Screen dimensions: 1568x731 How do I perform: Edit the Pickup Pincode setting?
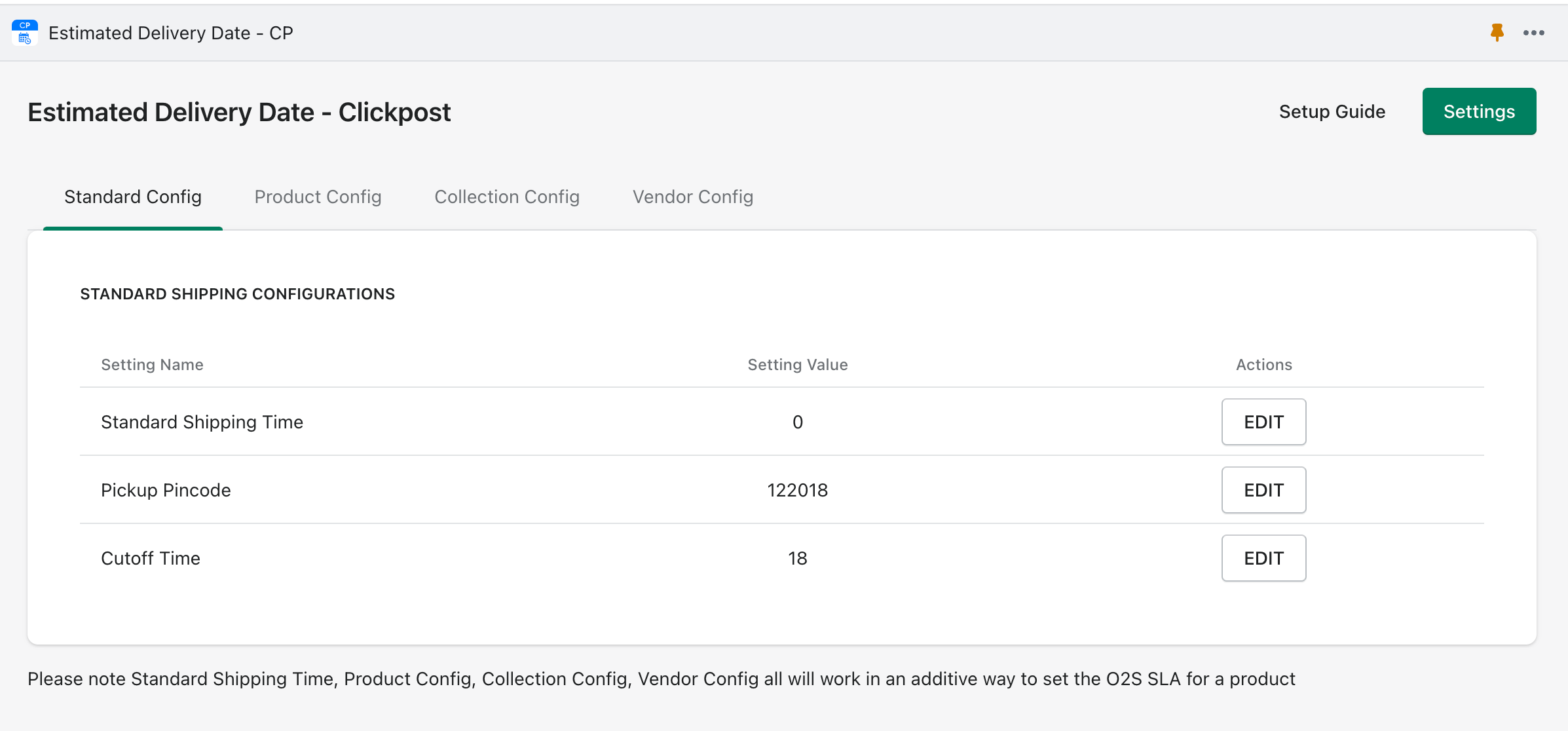point(1263,491)
